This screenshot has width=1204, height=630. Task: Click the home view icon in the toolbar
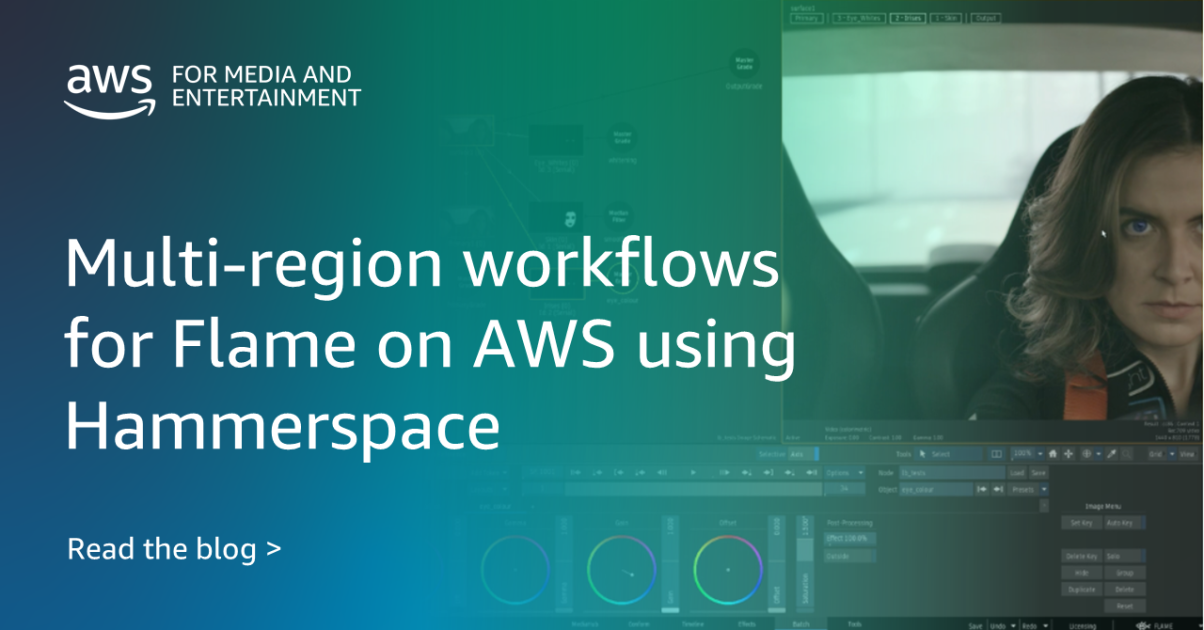pos(1052,453)
